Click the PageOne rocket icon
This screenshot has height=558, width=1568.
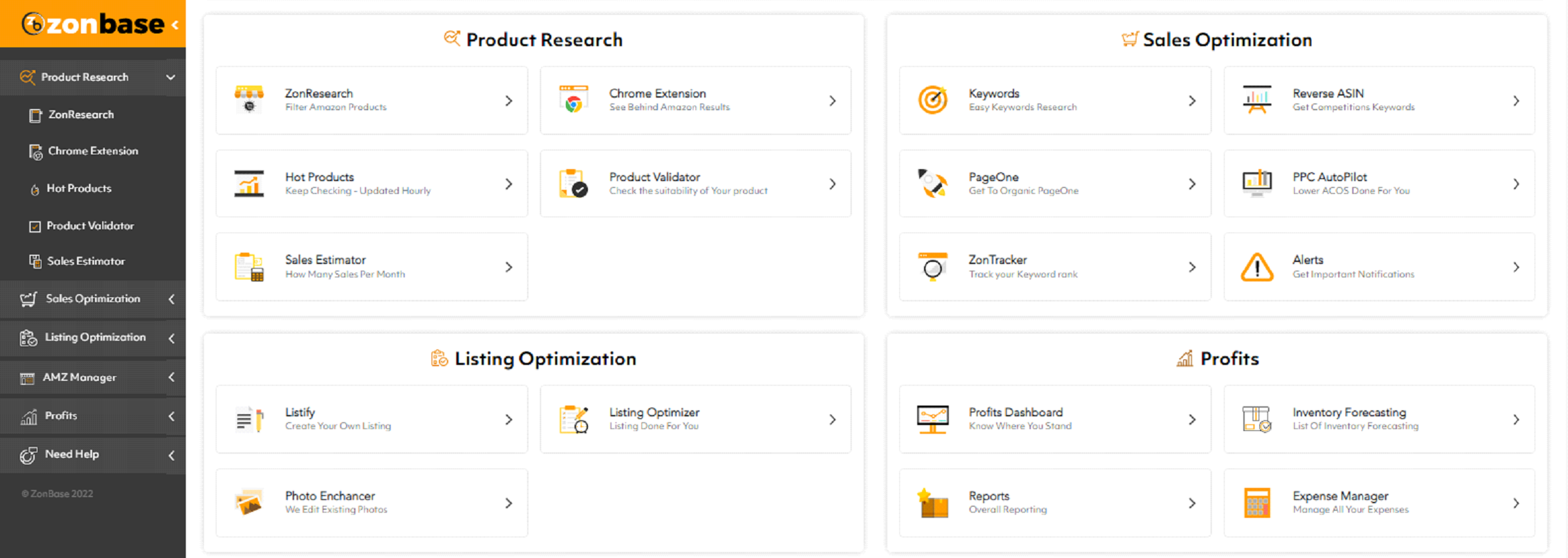click(x=933, y=184)
